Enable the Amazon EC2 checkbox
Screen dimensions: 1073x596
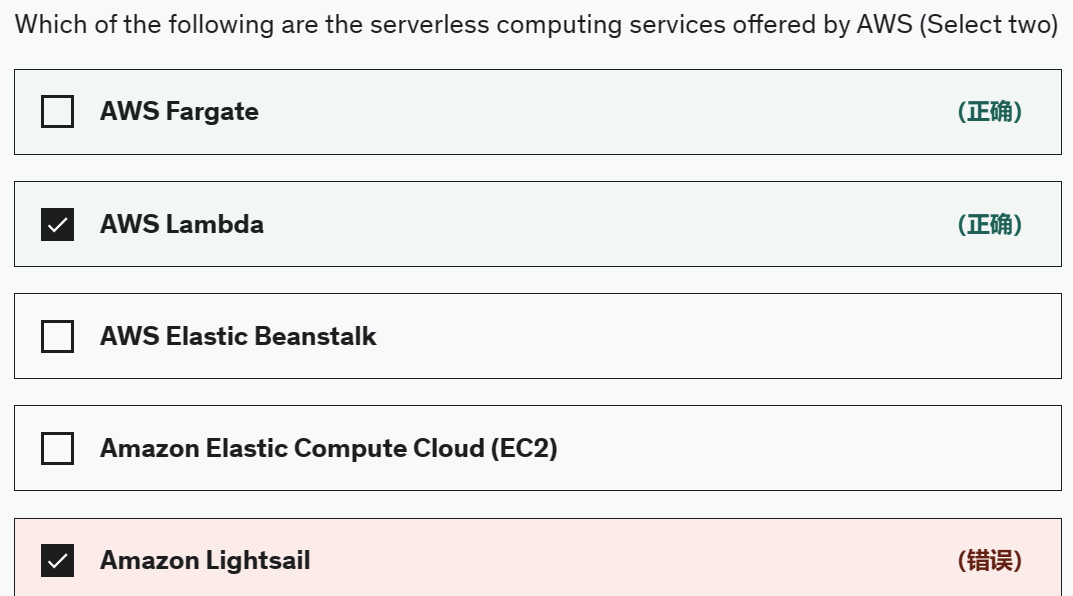click(57, 448)
